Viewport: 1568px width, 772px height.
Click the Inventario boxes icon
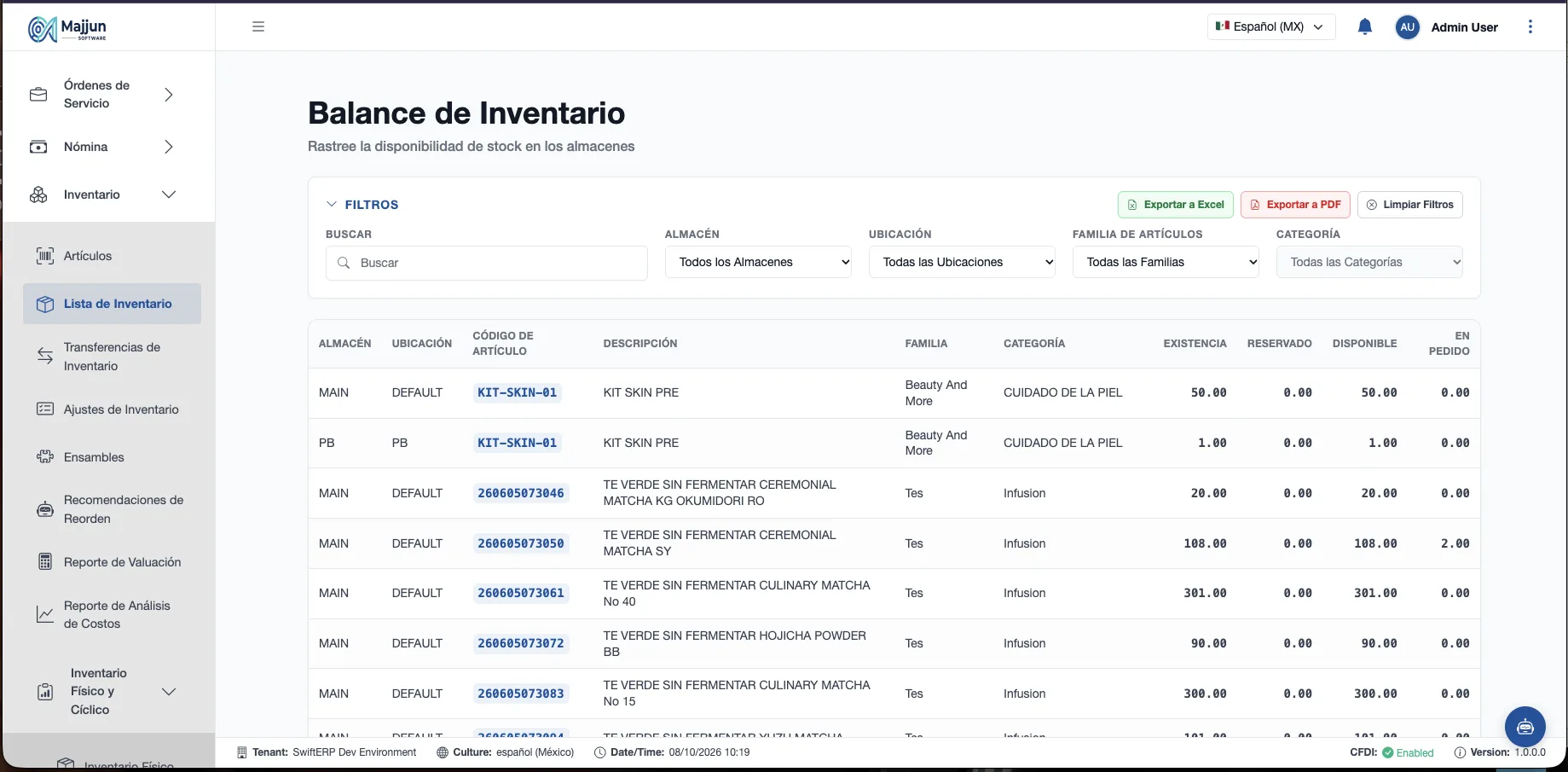(x=38, y=194)
